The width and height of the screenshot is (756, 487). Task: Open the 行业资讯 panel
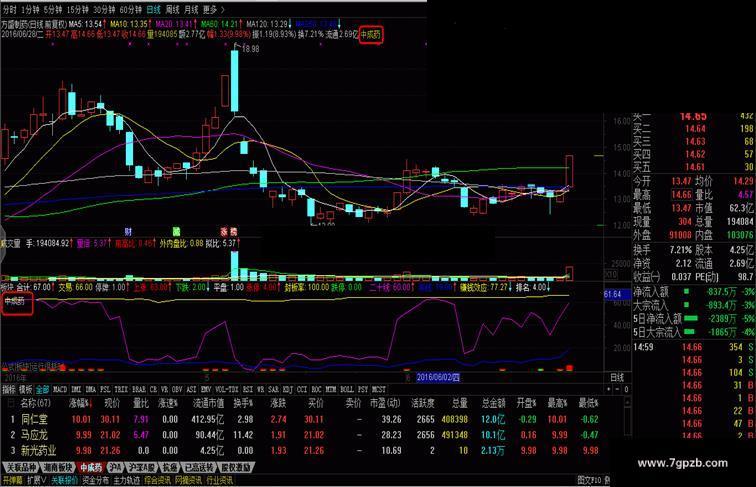[x=219, y=481]
